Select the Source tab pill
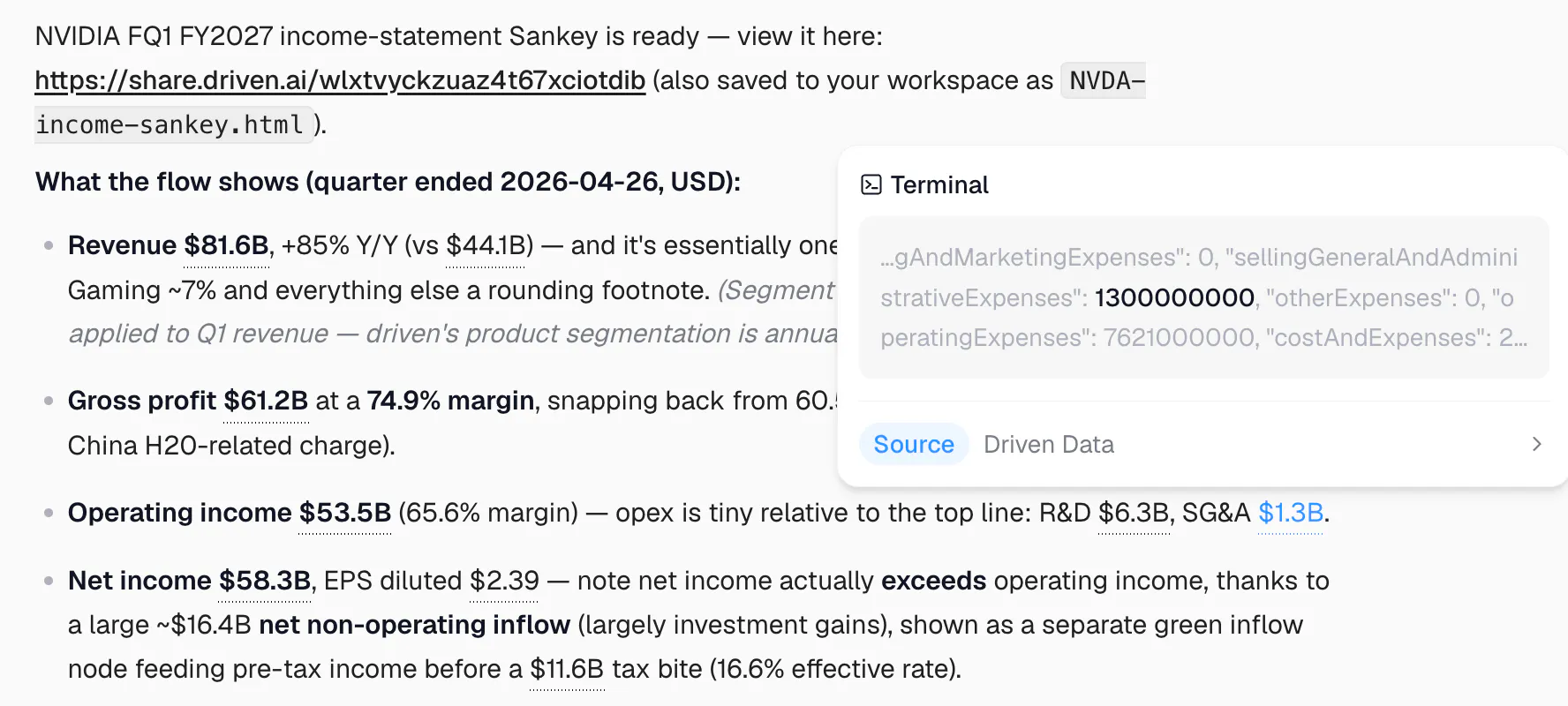The width and height of the screenshot is (1568, 706). coord(914,444)
